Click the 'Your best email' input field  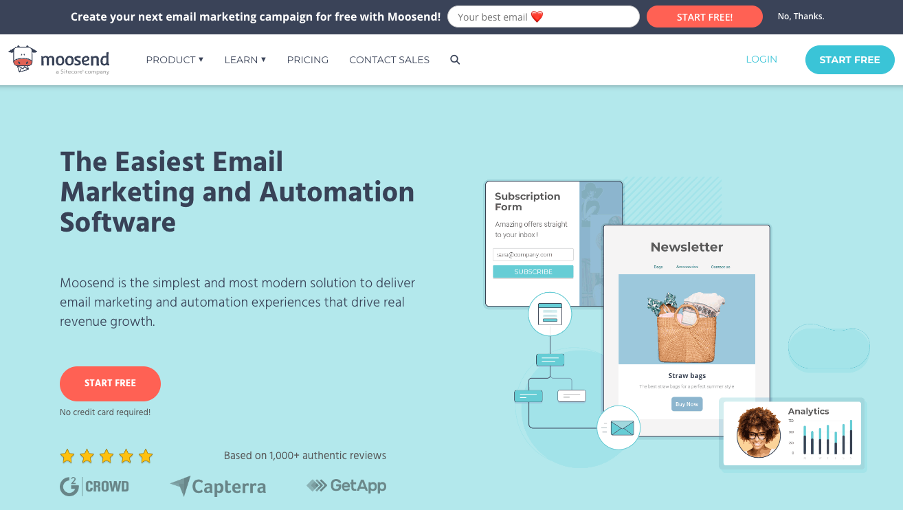coord(544,17)
